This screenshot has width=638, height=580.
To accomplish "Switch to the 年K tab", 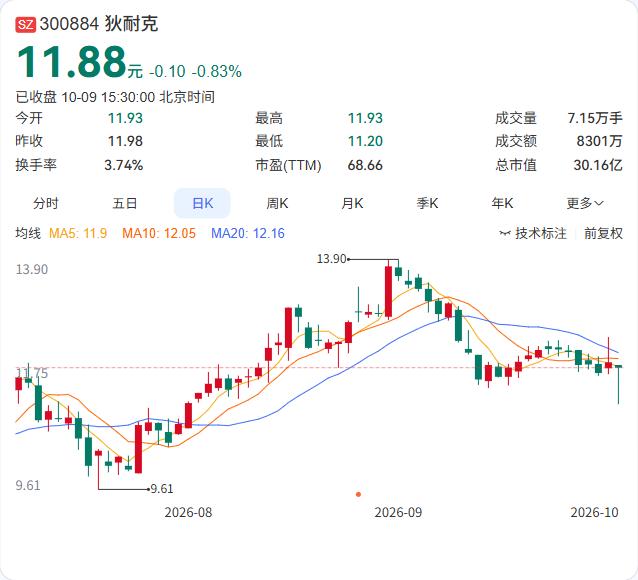I will pyautogui.click(x=502, y=203).
